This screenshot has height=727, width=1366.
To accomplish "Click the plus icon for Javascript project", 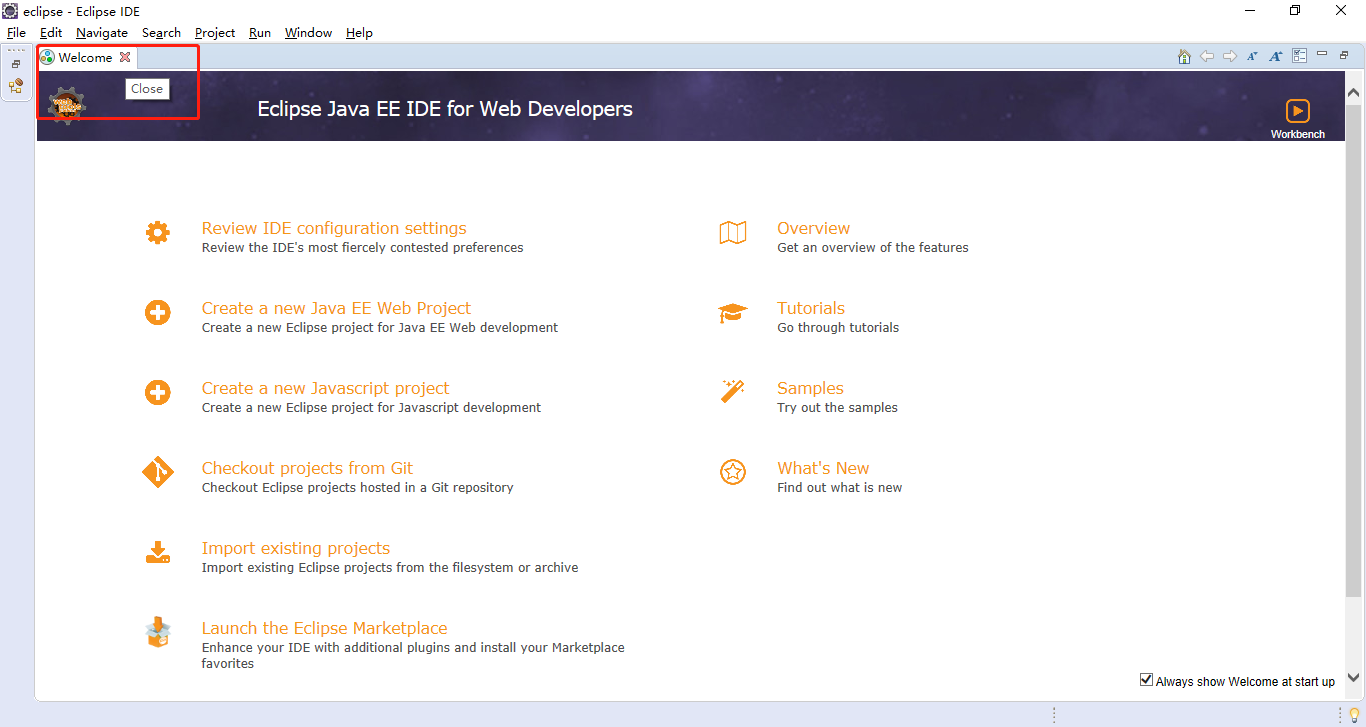I will point(157,393).
